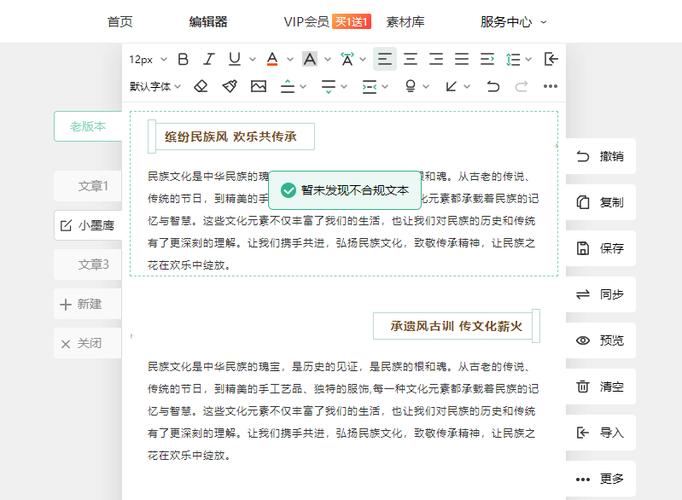Click the toolbar collapse arrow icon

551,59
